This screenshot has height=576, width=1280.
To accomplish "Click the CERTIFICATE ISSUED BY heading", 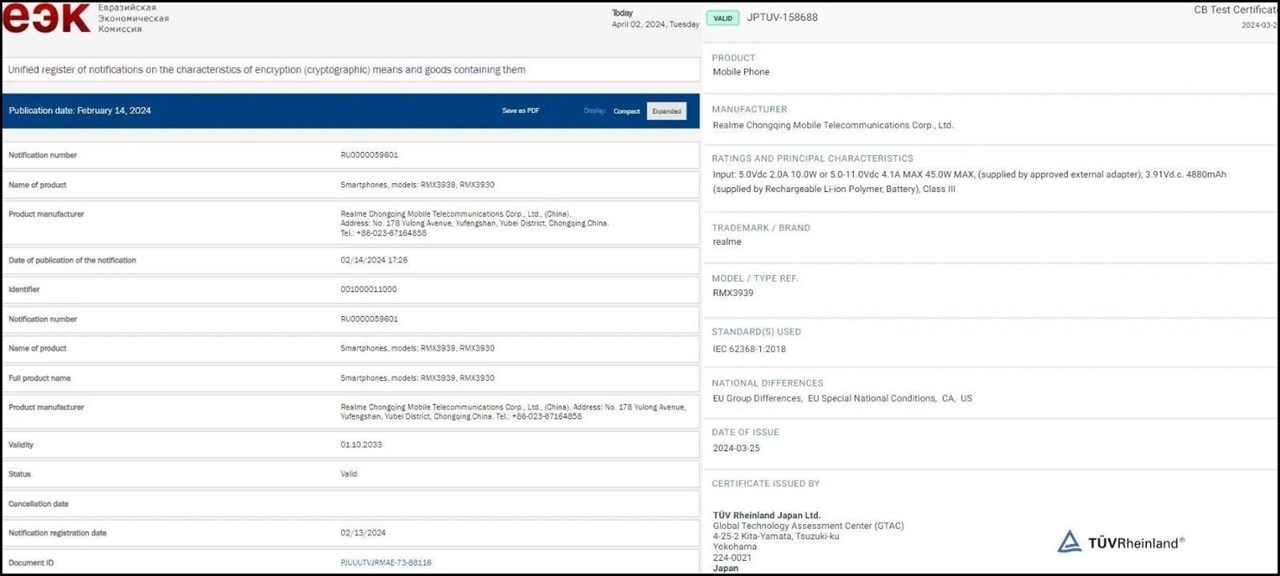I will tap(766, 484).
